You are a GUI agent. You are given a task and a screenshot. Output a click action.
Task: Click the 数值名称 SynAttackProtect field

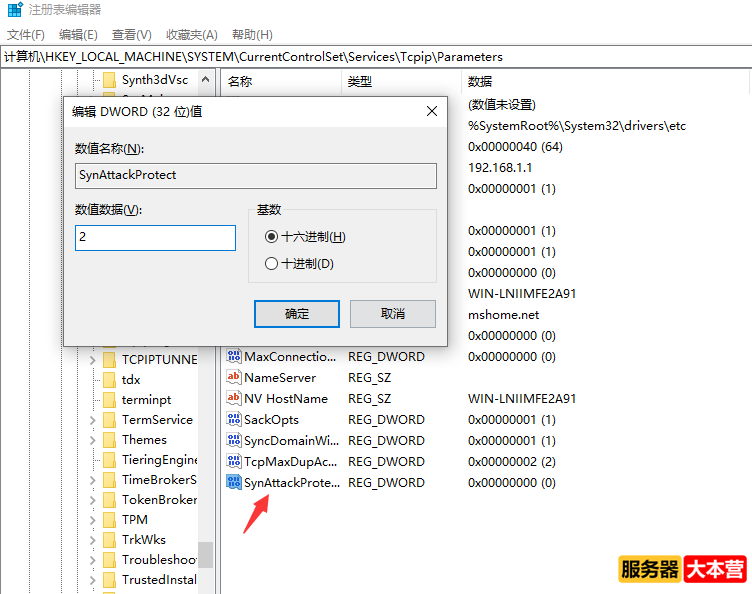coord(256,175)
